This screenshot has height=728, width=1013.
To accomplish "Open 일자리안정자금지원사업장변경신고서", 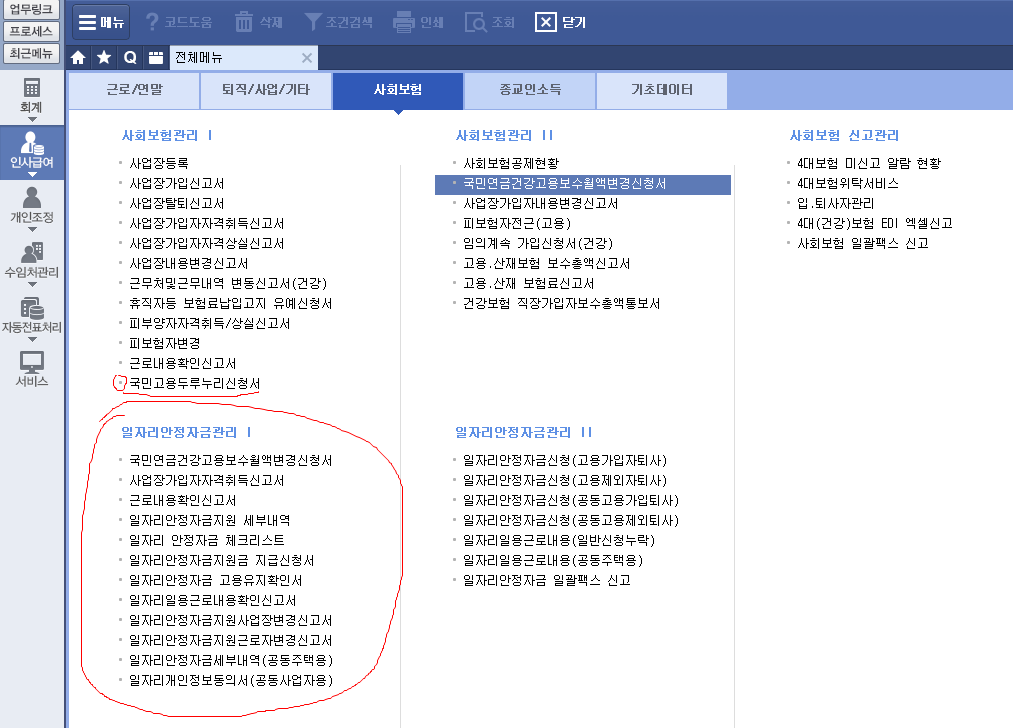I will [x=231, y=621].
